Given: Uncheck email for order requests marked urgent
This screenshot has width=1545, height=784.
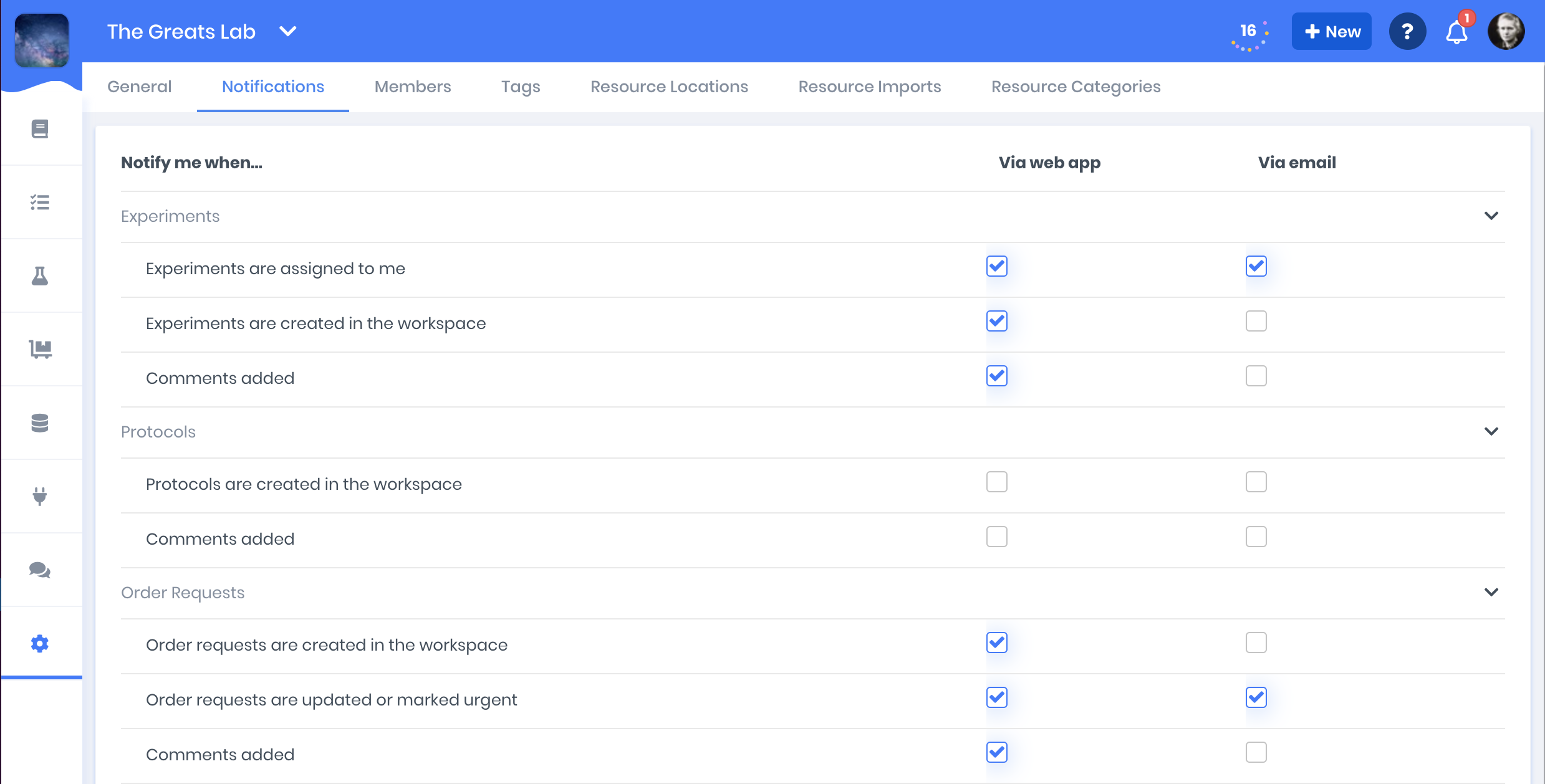Looking at the screenshot, I should coord(1256,697).
